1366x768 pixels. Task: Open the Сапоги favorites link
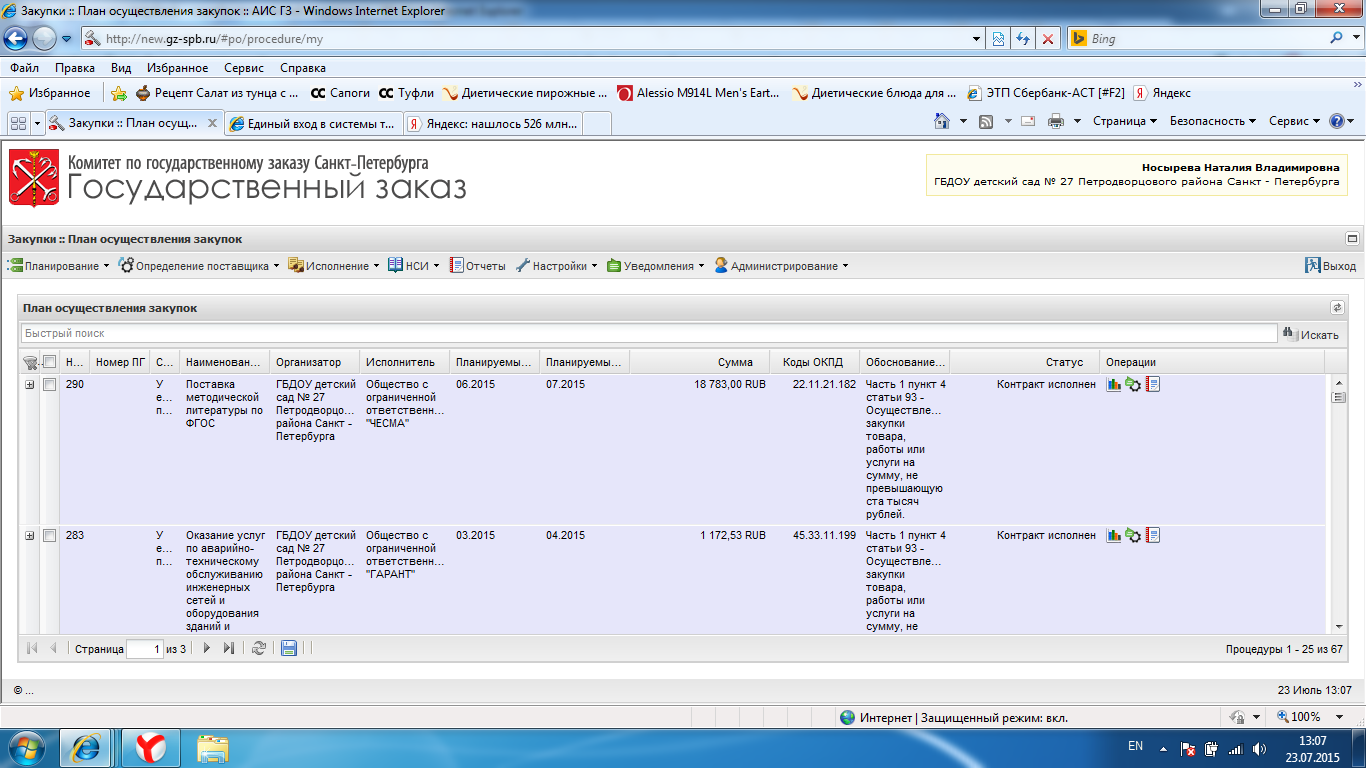coord(340,93)
